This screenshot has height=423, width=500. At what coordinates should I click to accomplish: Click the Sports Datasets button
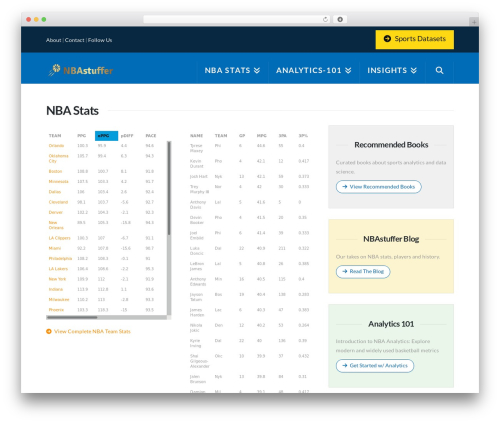(415, 39)
